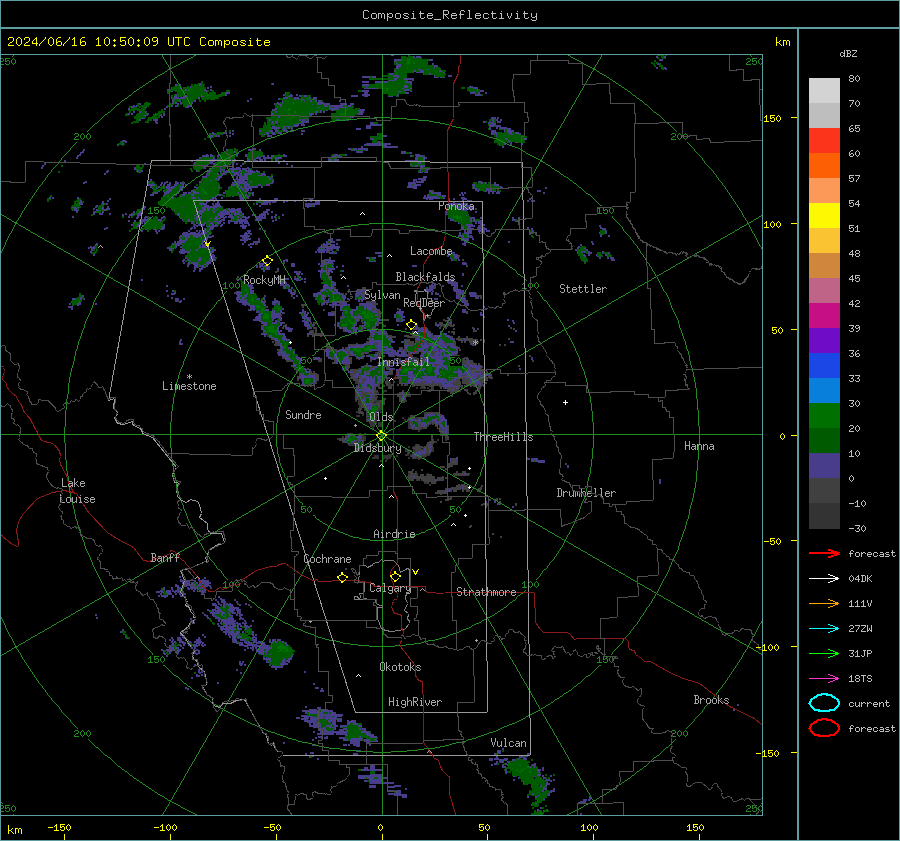Pick the cyan 27ZW arrow icon
Screen dimensions: 900x841
click(824, 629)
